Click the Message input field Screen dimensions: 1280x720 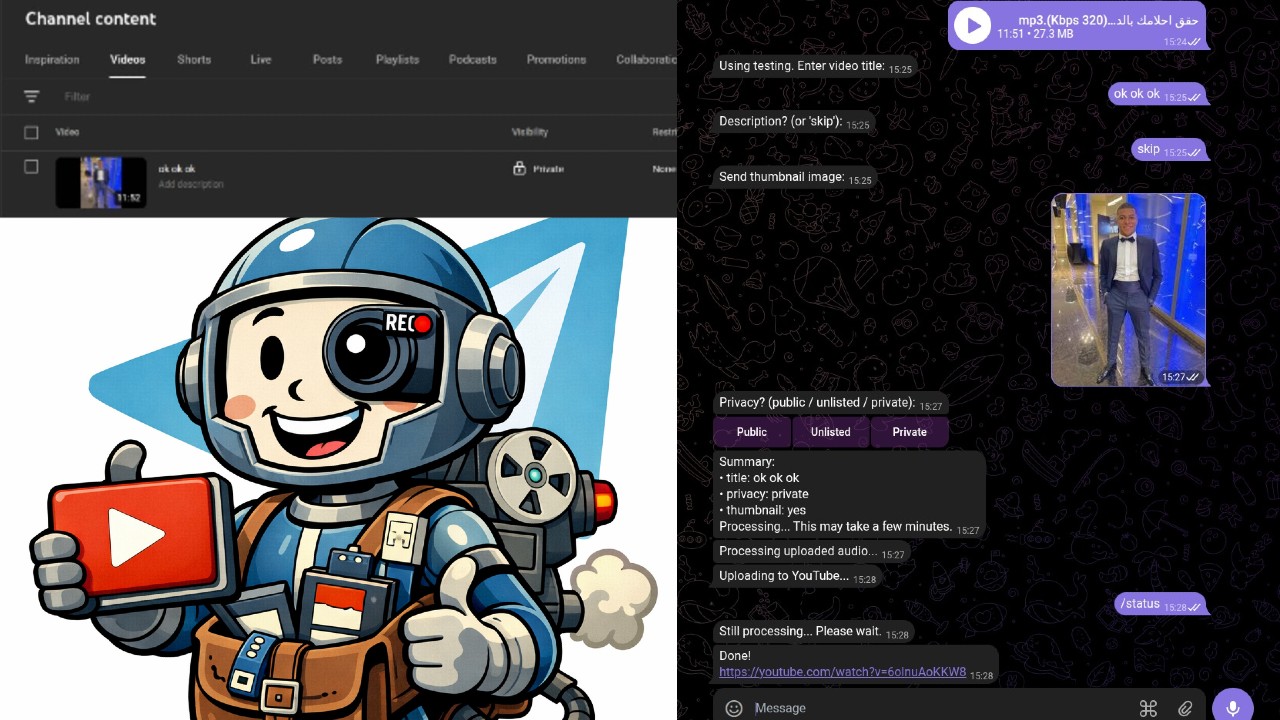point(900,707)
